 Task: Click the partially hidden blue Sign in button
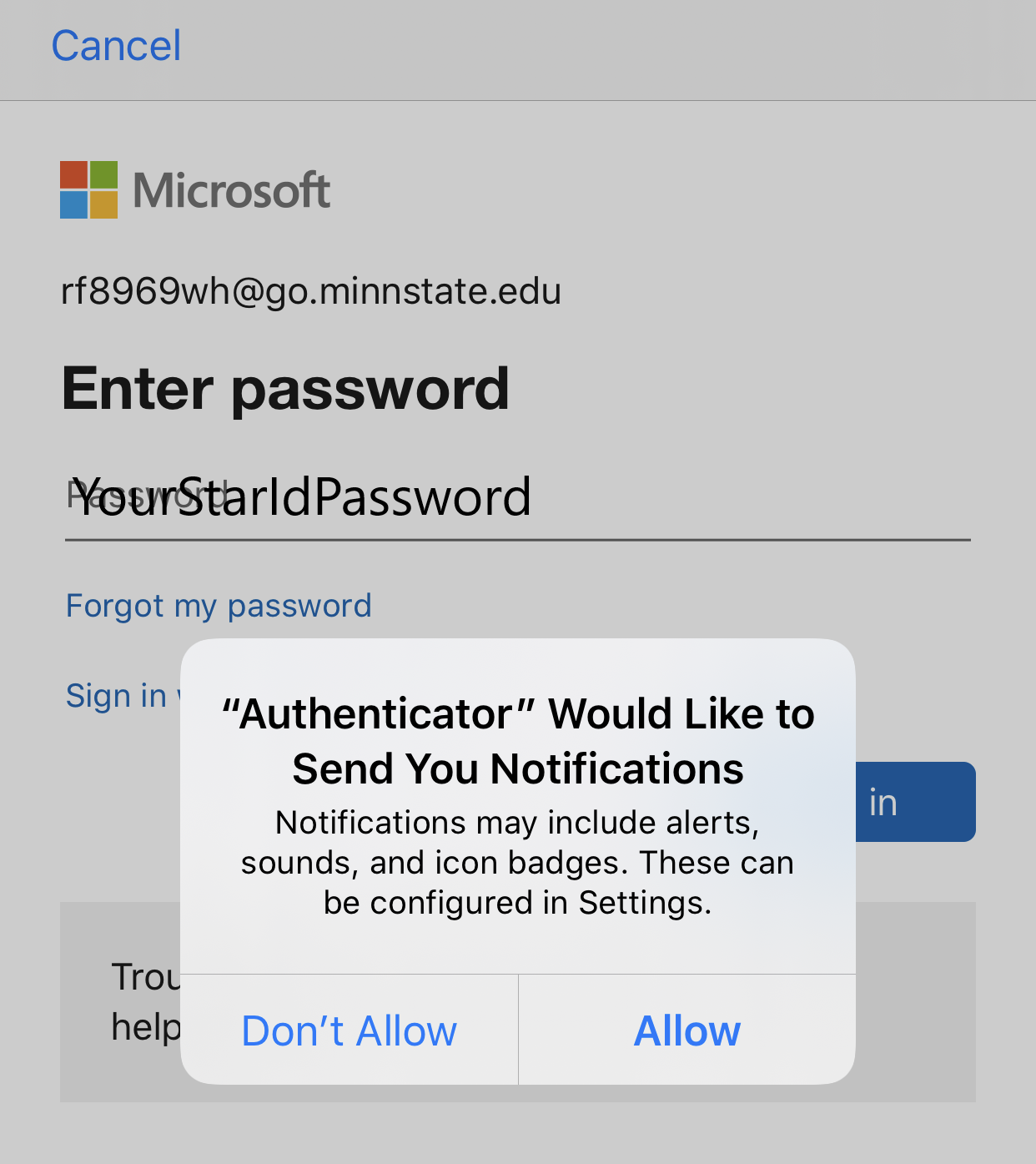coord(915,802)
